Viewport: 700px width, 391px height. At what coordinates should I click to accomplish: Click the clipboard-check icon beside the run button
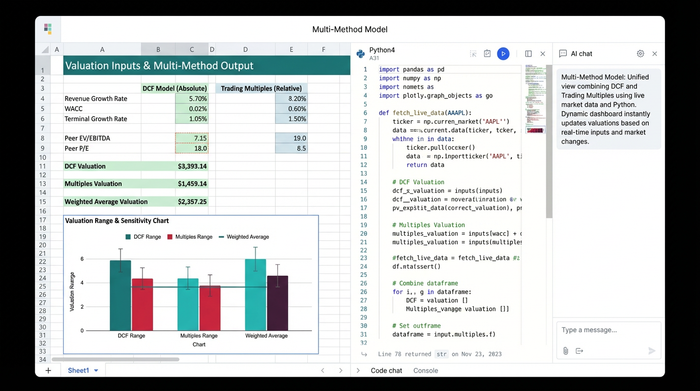click(487, 54)
